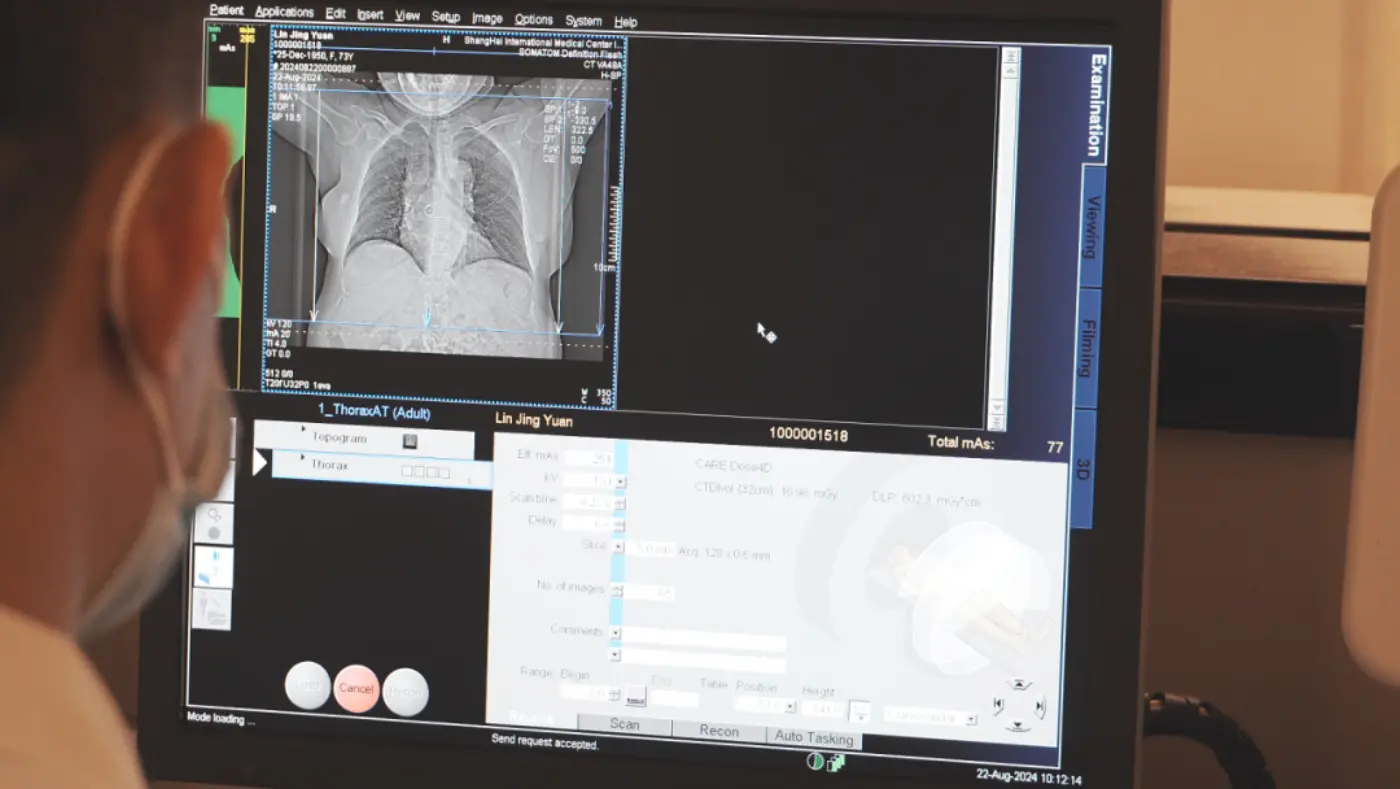Click the blue range tool sidebar icon
The height and width of the screenshot is (789, 1400).
click(213, 566)
